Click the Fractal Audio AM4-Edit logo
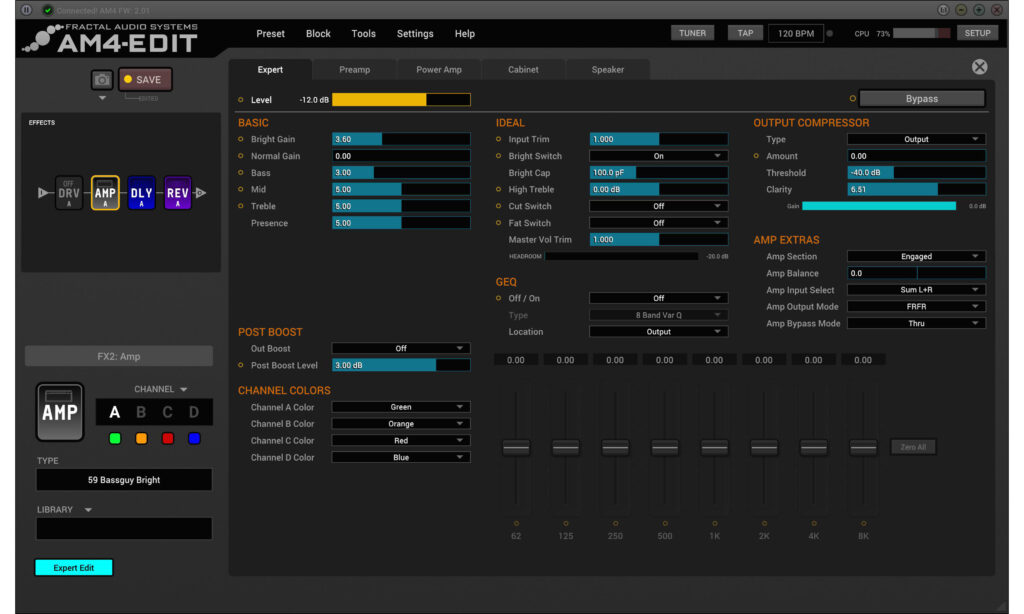Viewport: 1024px width, 614px height. point(110,39)
